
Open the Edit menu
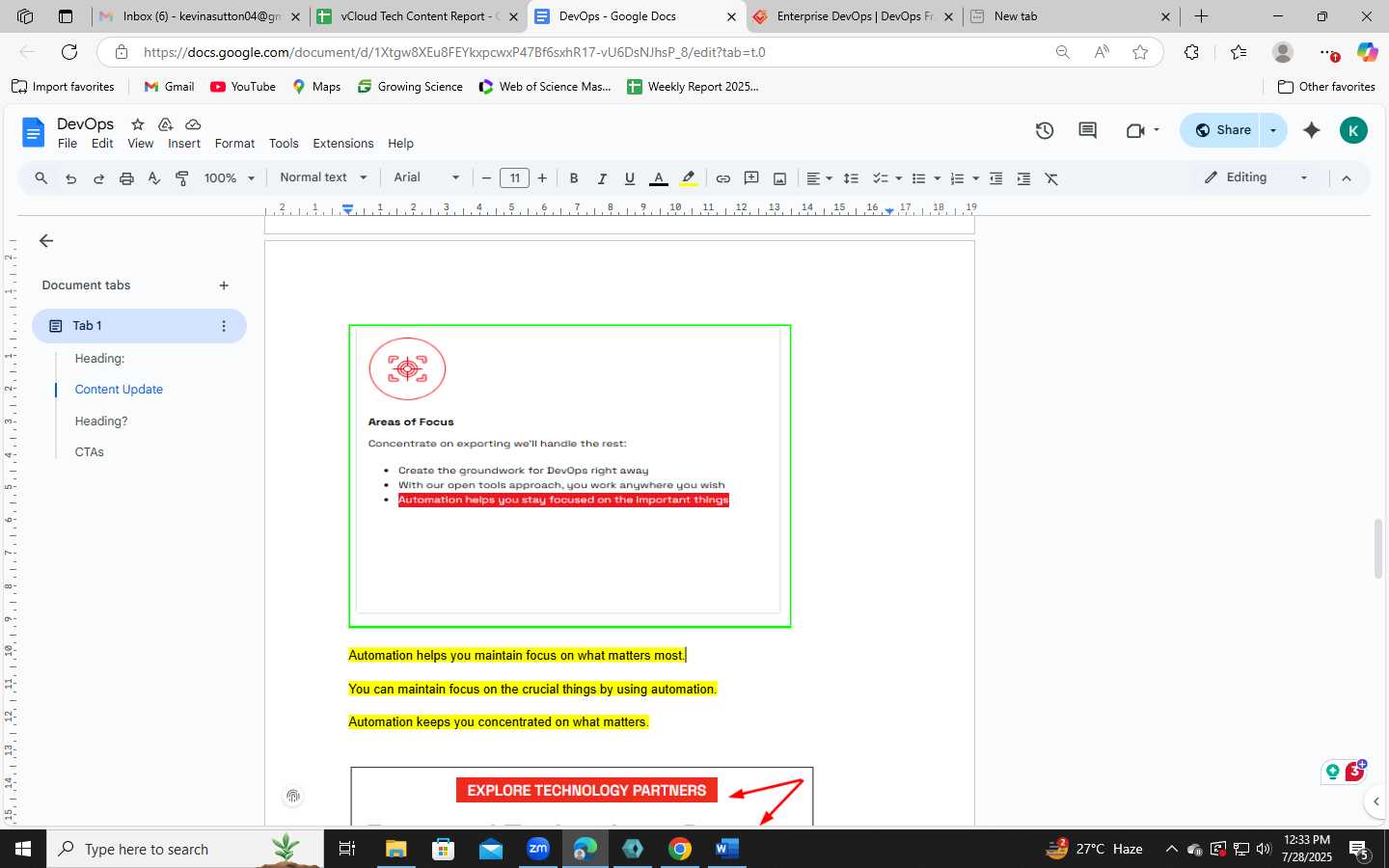click(102, 144)
